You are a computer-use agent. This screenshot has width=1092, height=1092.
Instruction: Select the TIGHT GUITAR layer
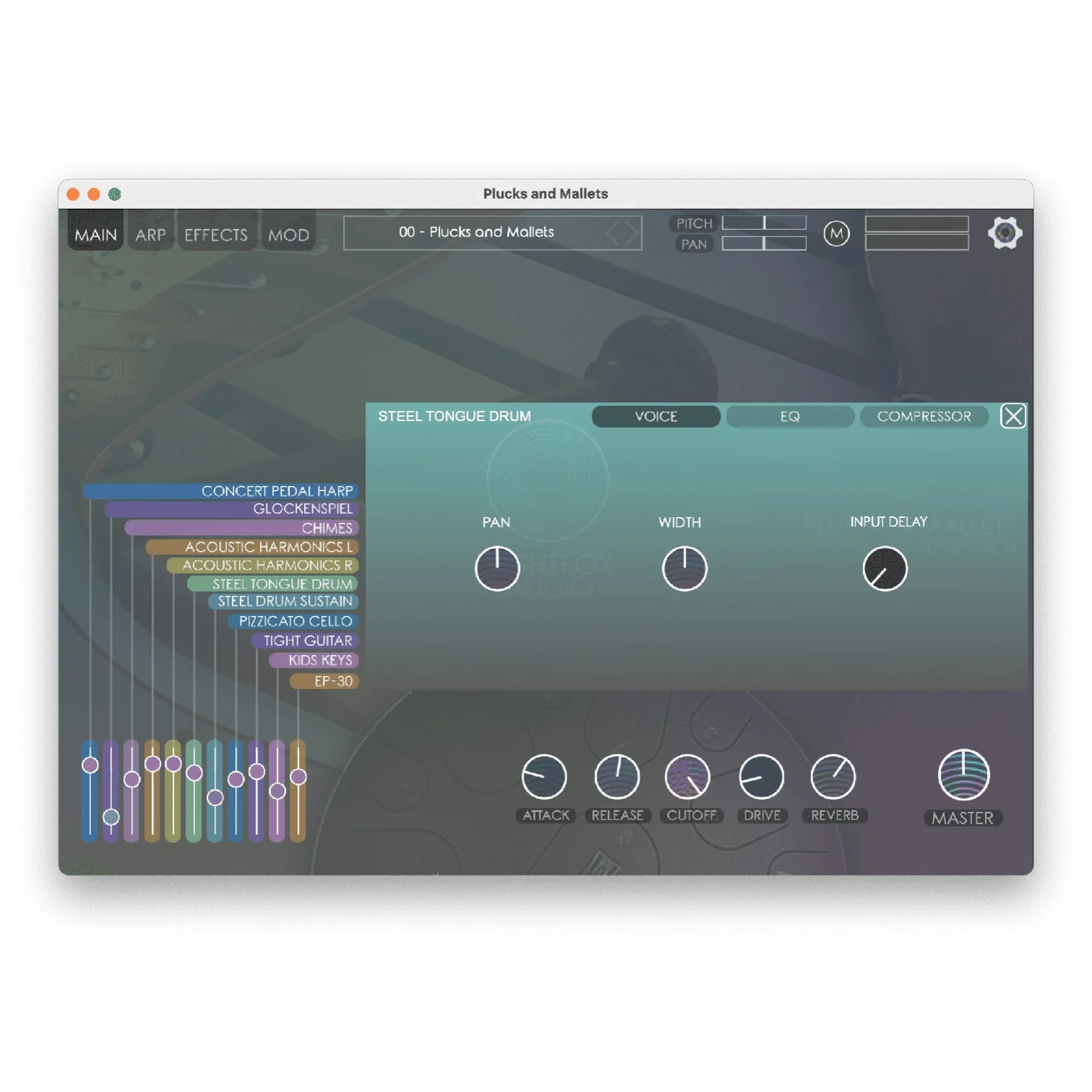305,641
